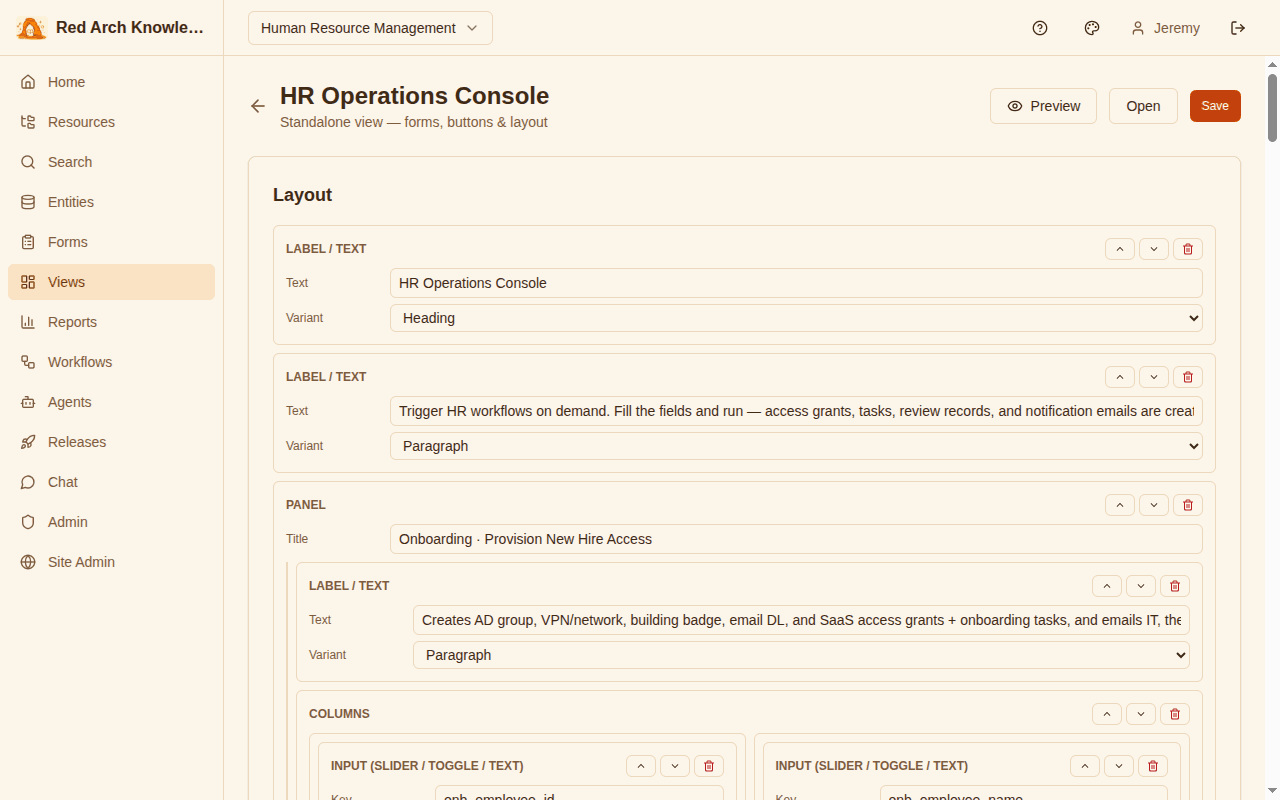The image size is (1280, 800).
Task: Move the Trigger HR workflows label block up
Action: click(1120, 377)
